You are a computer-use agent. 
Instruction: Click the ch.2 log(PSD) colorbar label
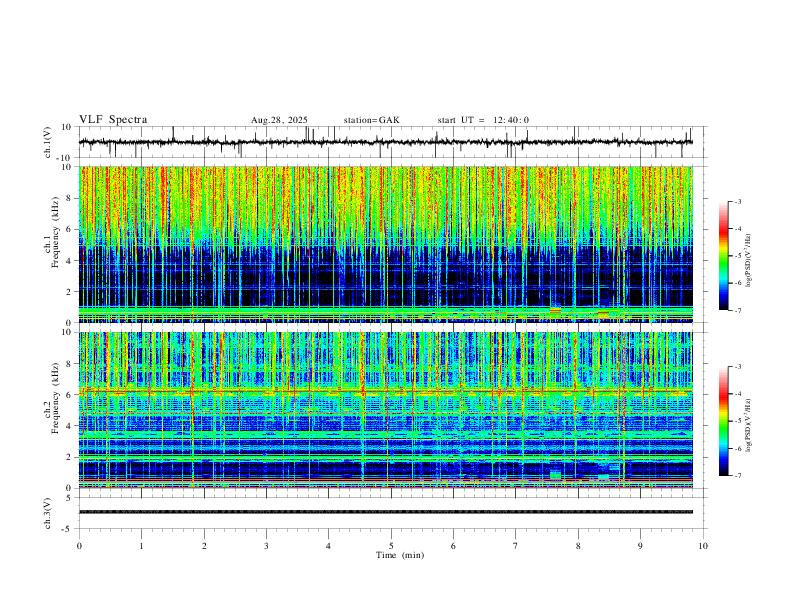(749, 425)
